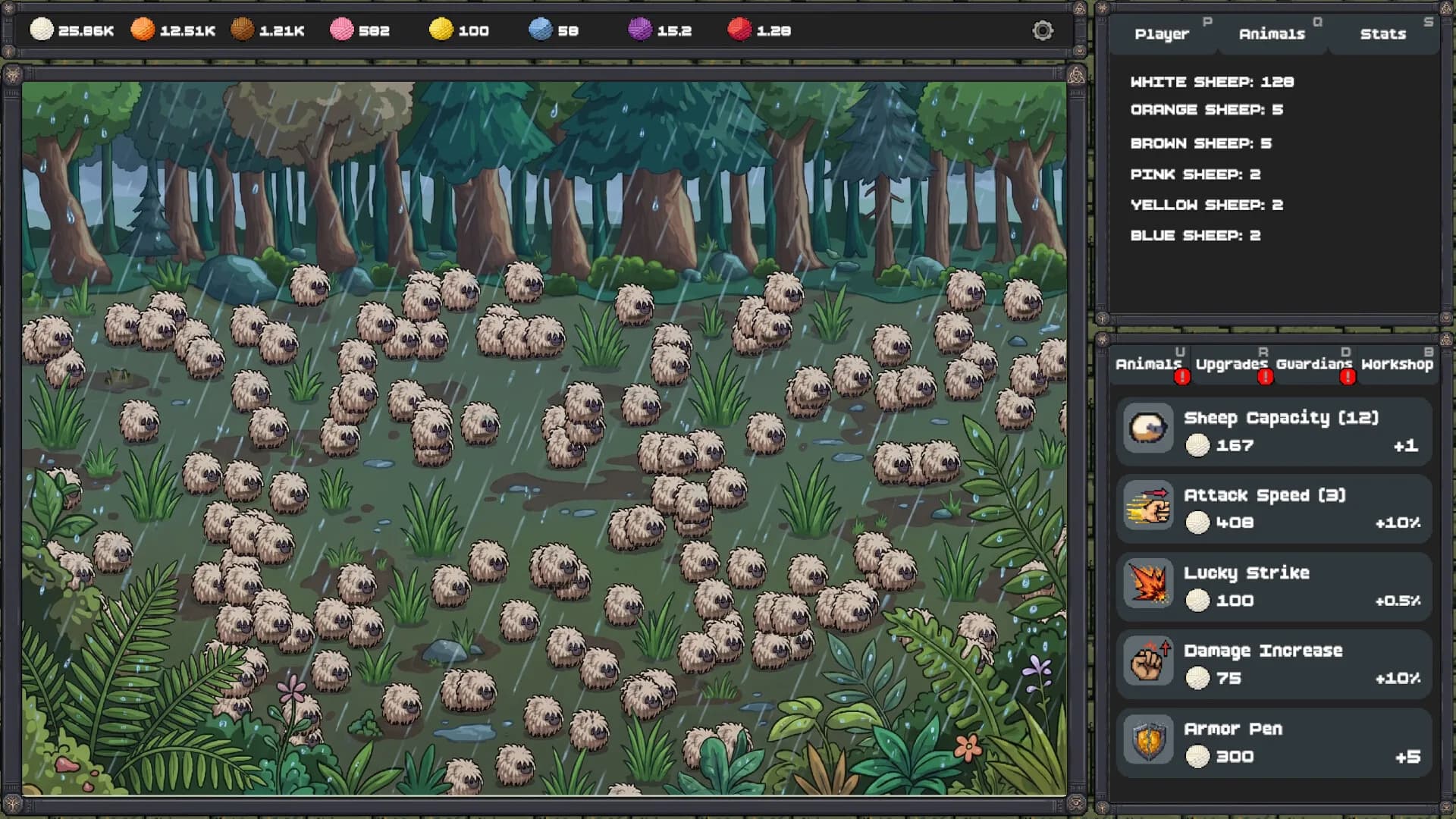
Task: Click the YELLOW SHEEP: 2 line
Action: [x=1207, y=205]
